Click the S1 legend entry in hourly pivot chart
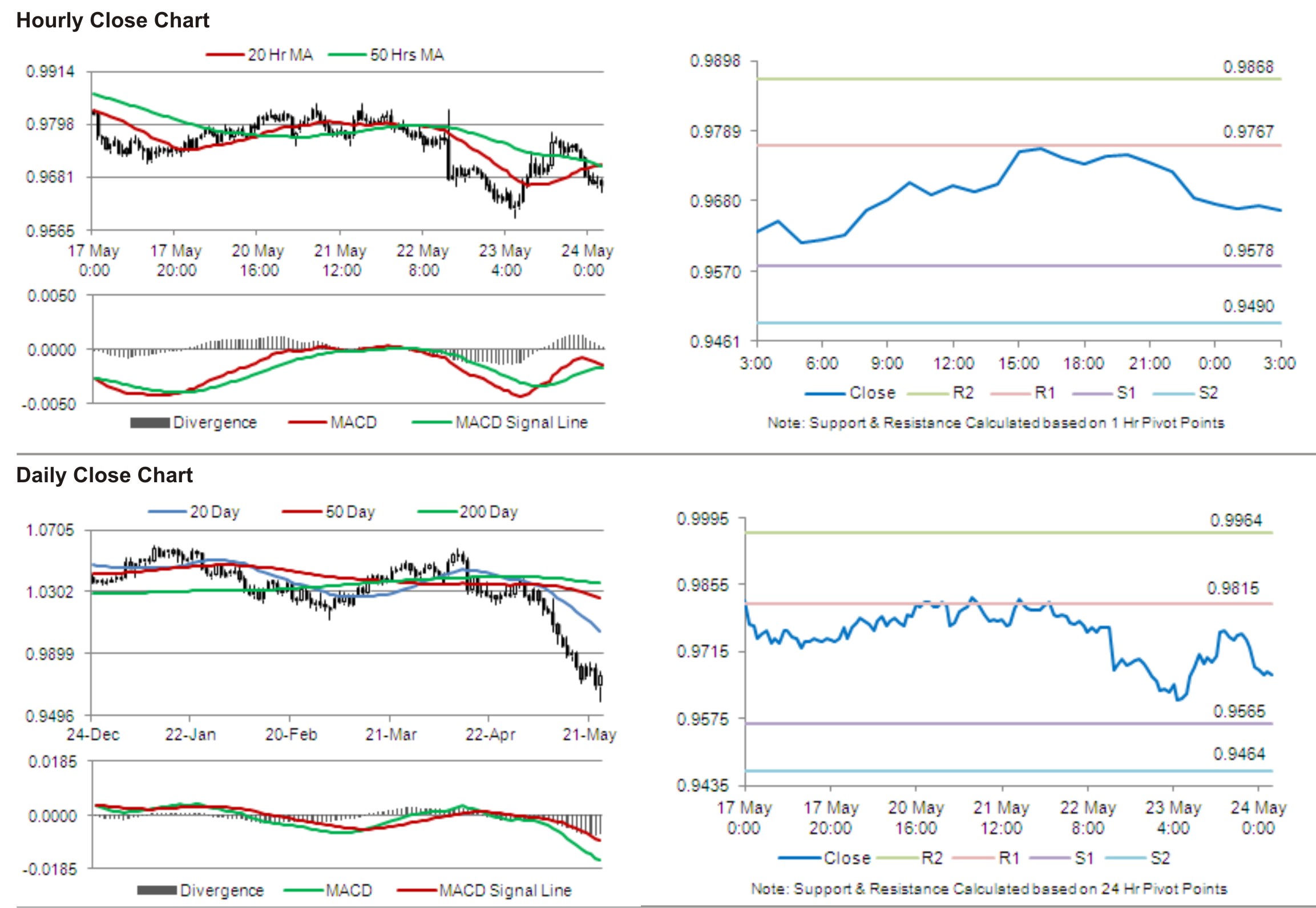This screenshot has width=1316, height=908. point(1104,393)
